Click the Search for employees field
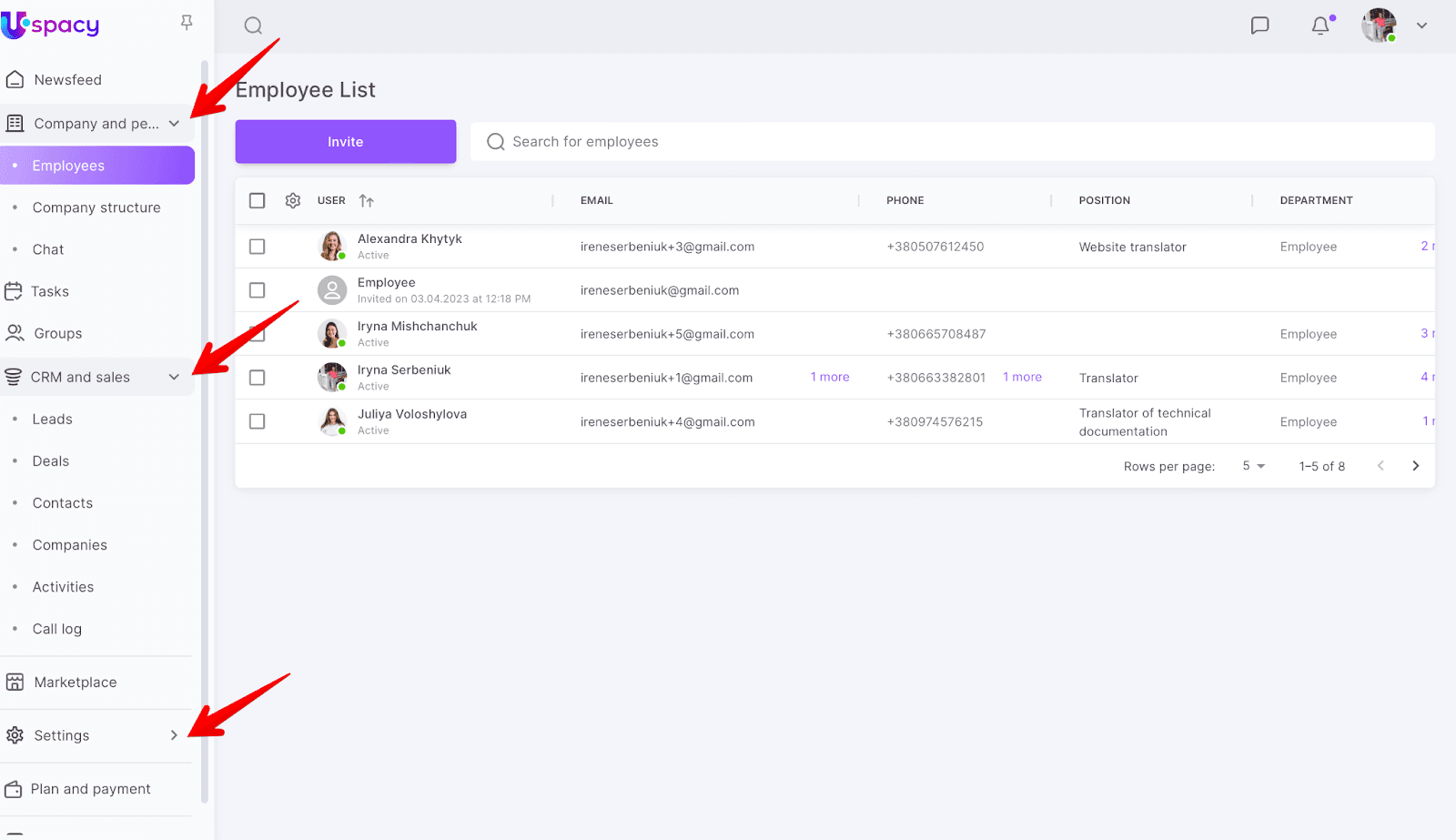The height and width of the screenshot is (840, 1456). [x=951, y=142]
